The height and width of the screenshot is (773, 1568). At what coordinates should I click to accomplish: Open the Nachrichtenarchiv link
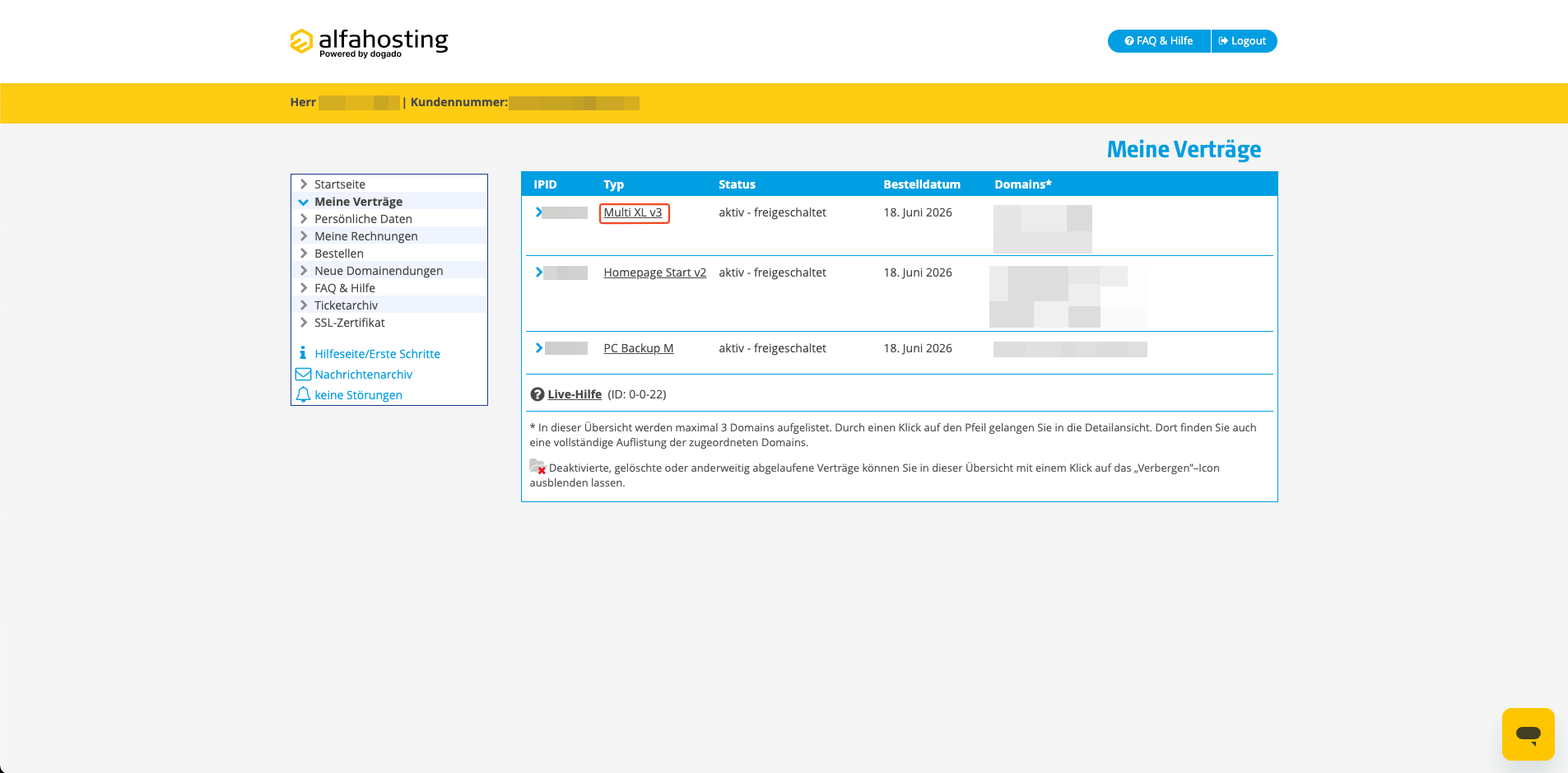point(364,375)
